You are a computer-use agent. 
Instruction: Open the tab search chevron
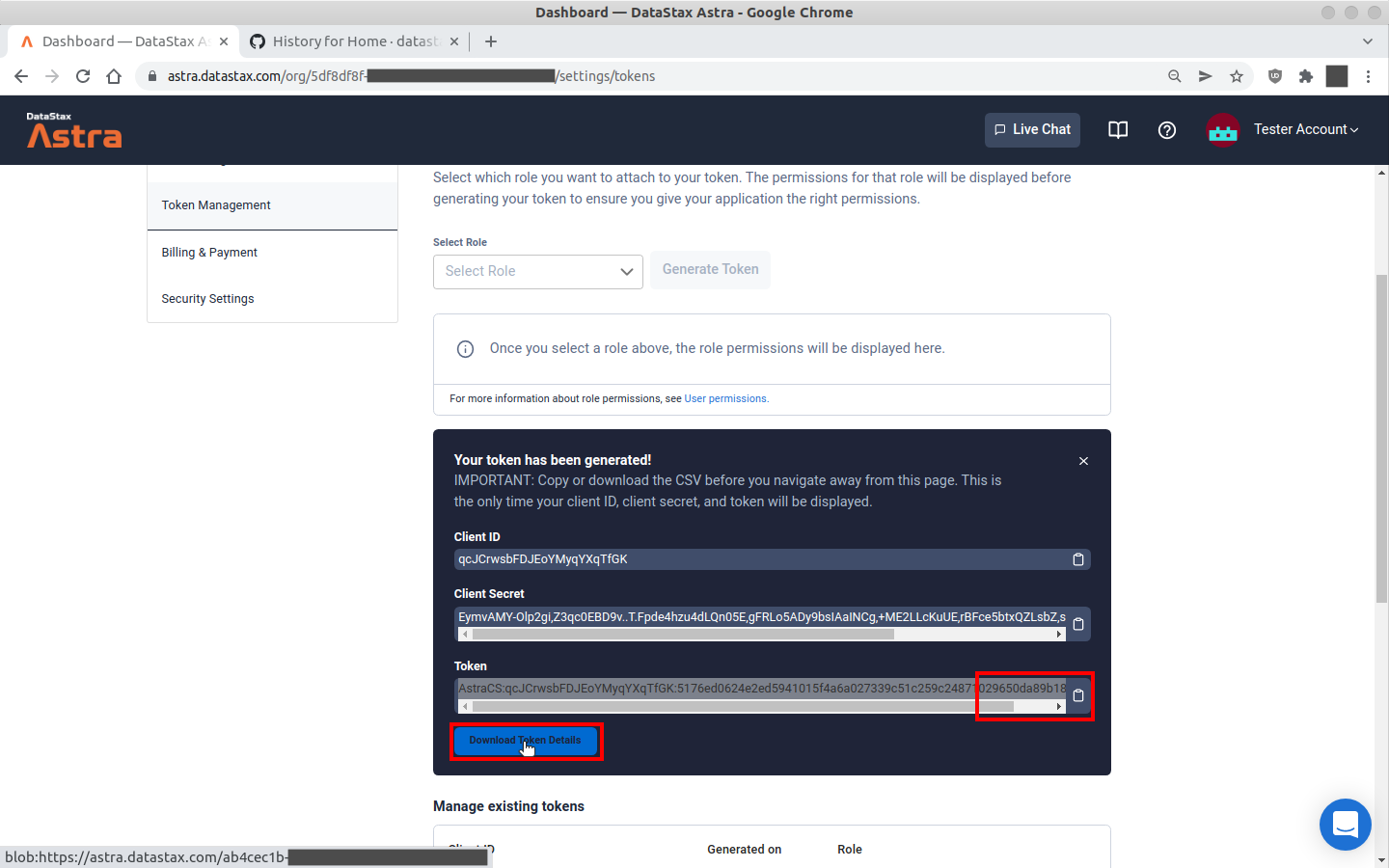tap(1367, 41)
